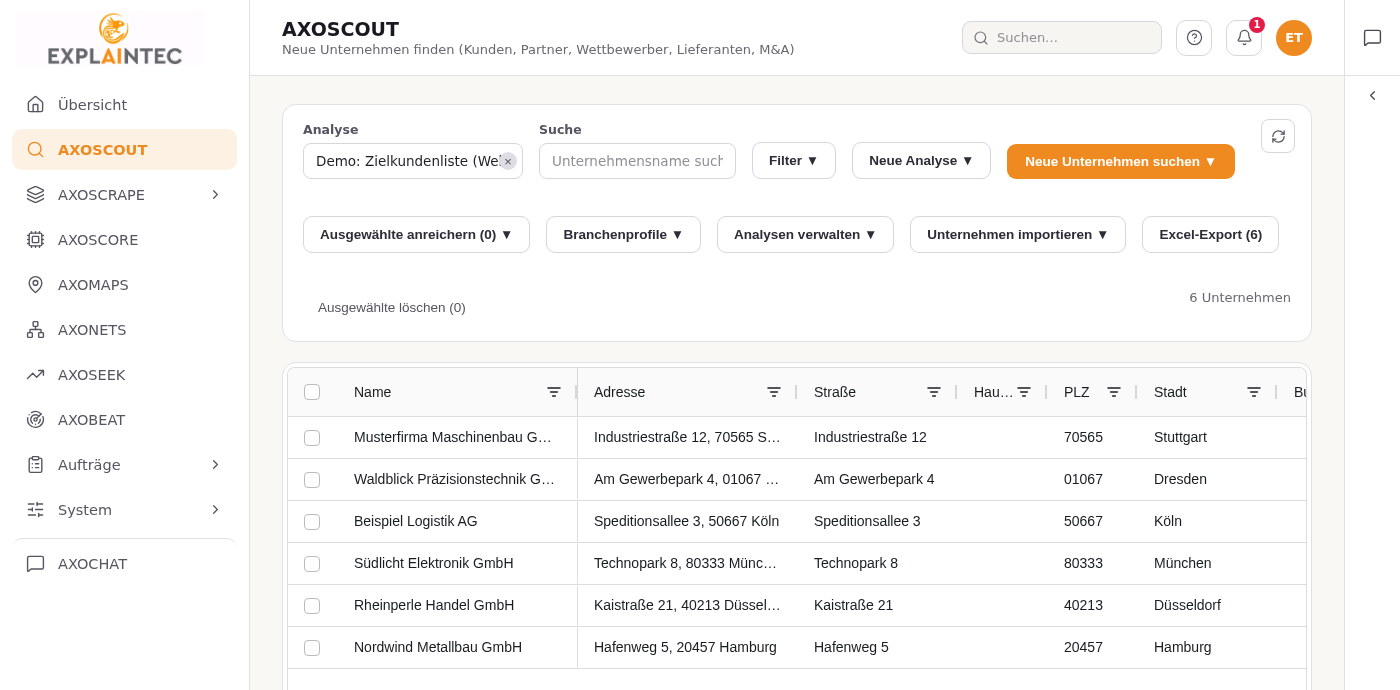Viewport: 1400px width, 690px height.
Task: Open the PLZ column filter icon
Action: pos(1114,392)
